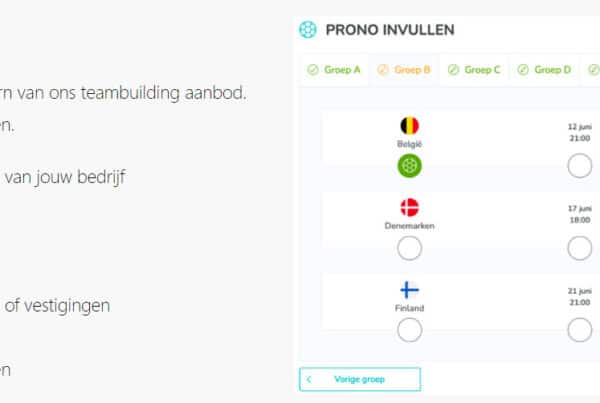Select the circle below 17 juni 18:00
Image resolution: width=600 pixels, height=403 pixels.
(580, 248)
